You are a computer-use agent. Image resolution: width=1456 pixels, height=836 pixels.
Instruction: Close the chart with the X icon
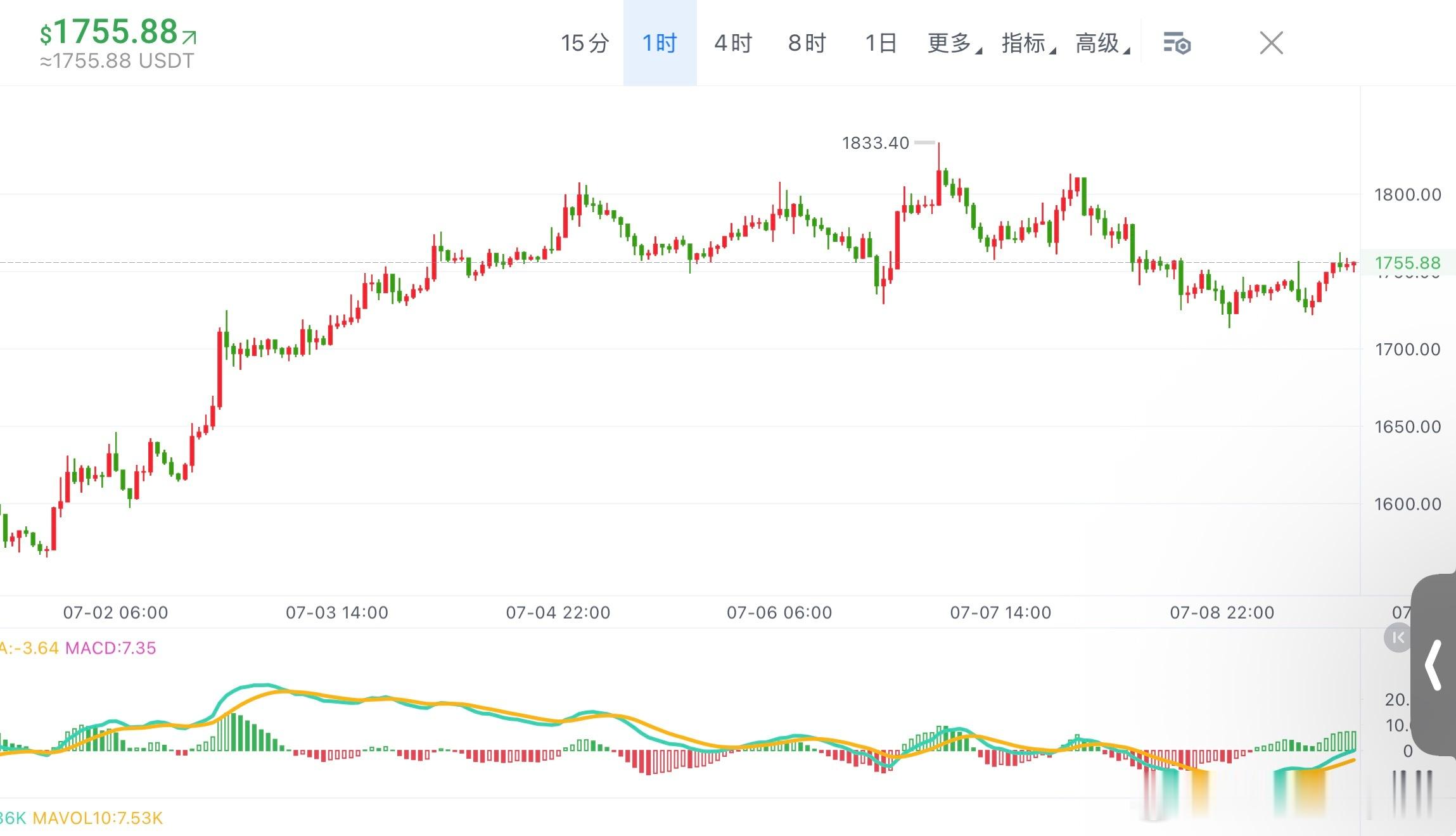coord(1271,43)
